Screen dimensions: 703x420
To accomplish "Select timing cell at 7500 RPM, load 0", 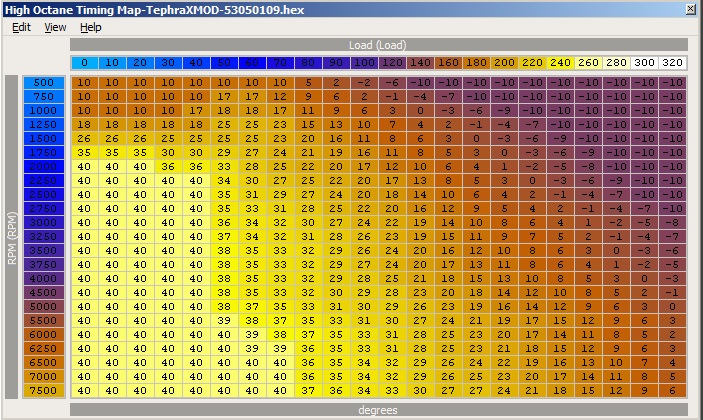I will click(x=84, y=390).
